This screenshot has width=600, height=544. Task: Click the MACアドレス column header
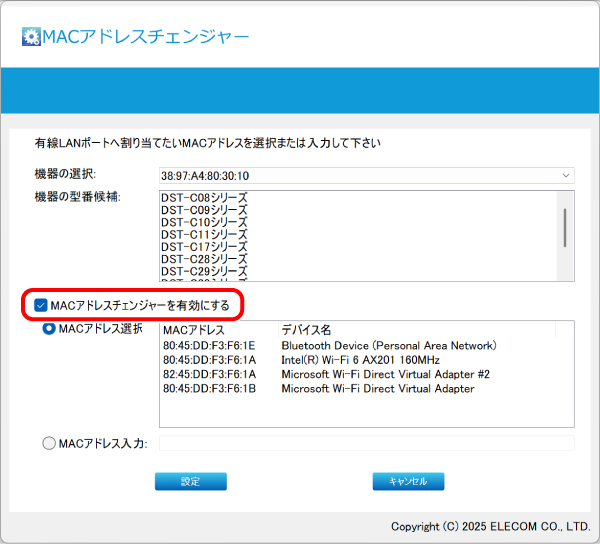(x=219, y=330)
